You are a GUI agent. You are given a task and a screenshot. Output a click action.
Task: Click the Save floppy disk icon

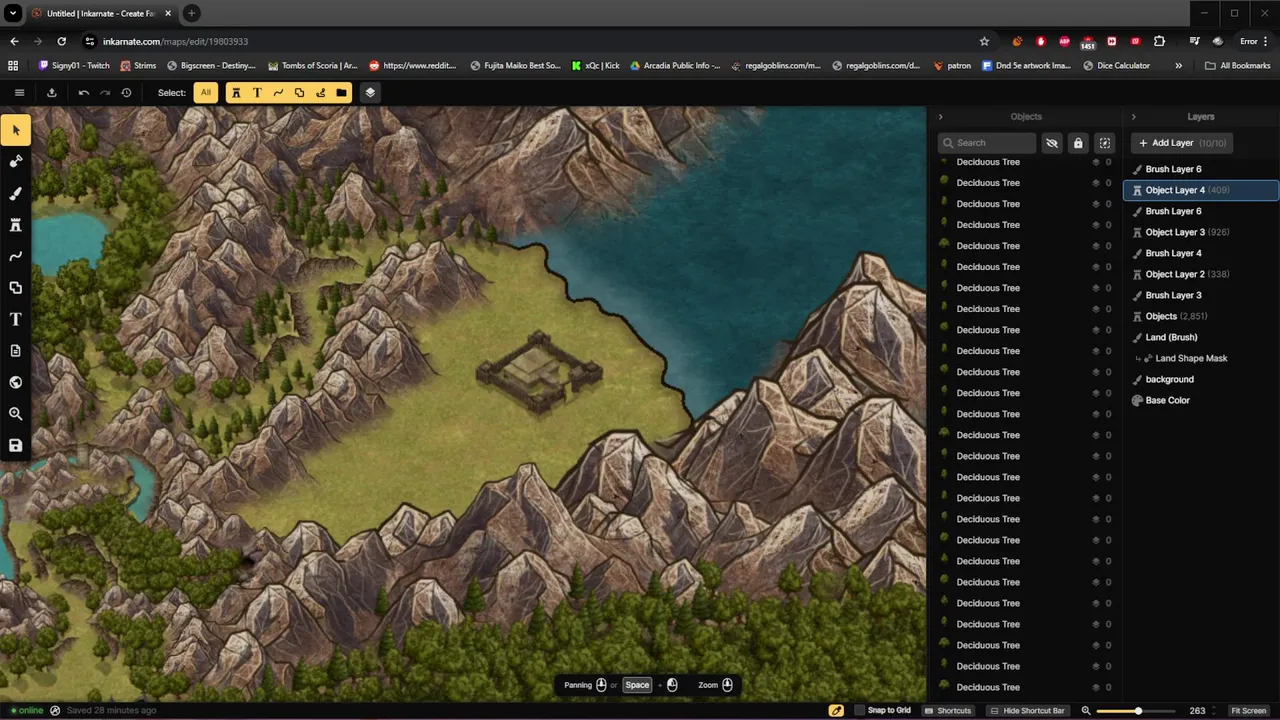[15, 445]
